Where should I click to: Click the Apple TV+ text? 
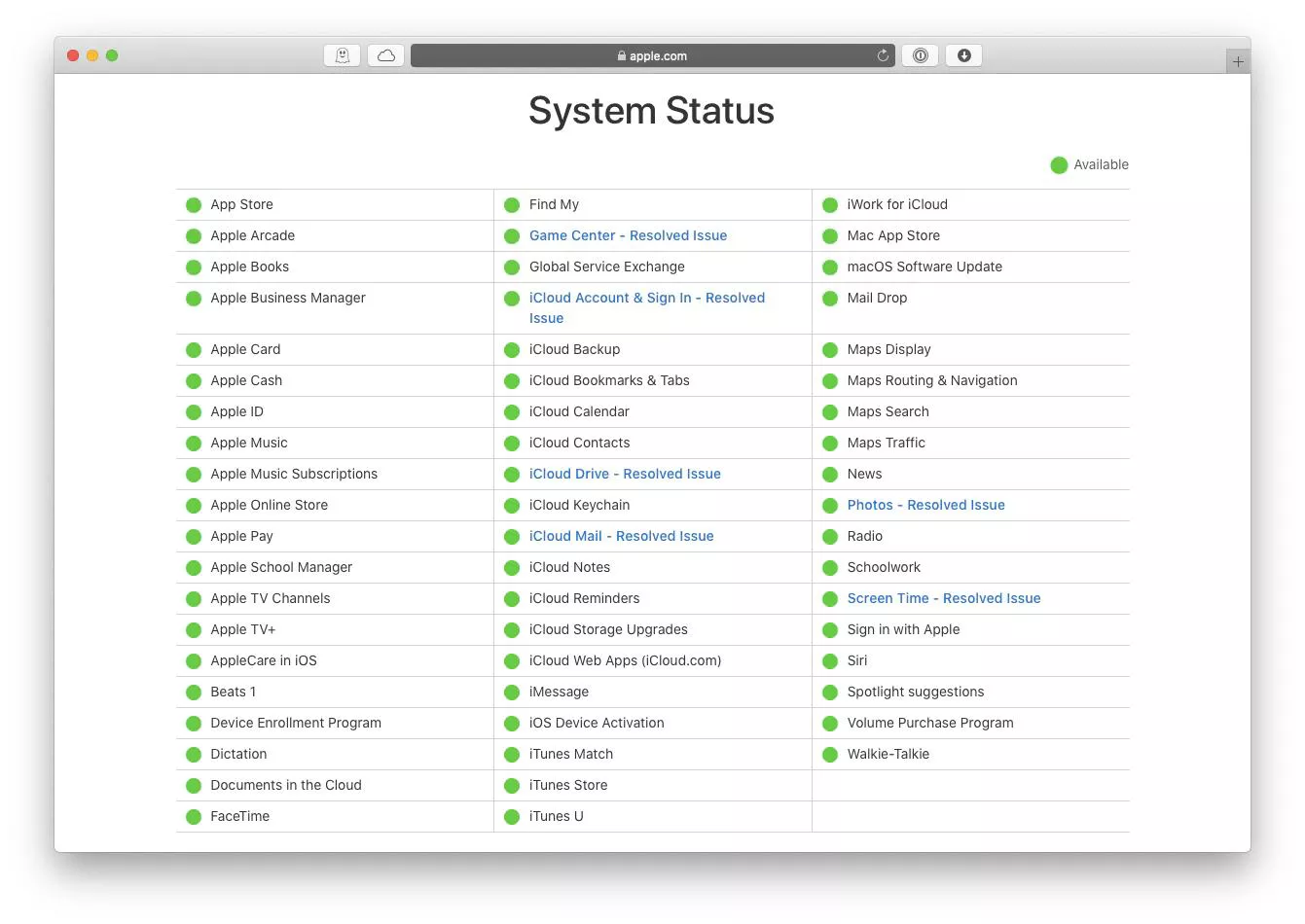pyautogui.click(x=243, y=629)
